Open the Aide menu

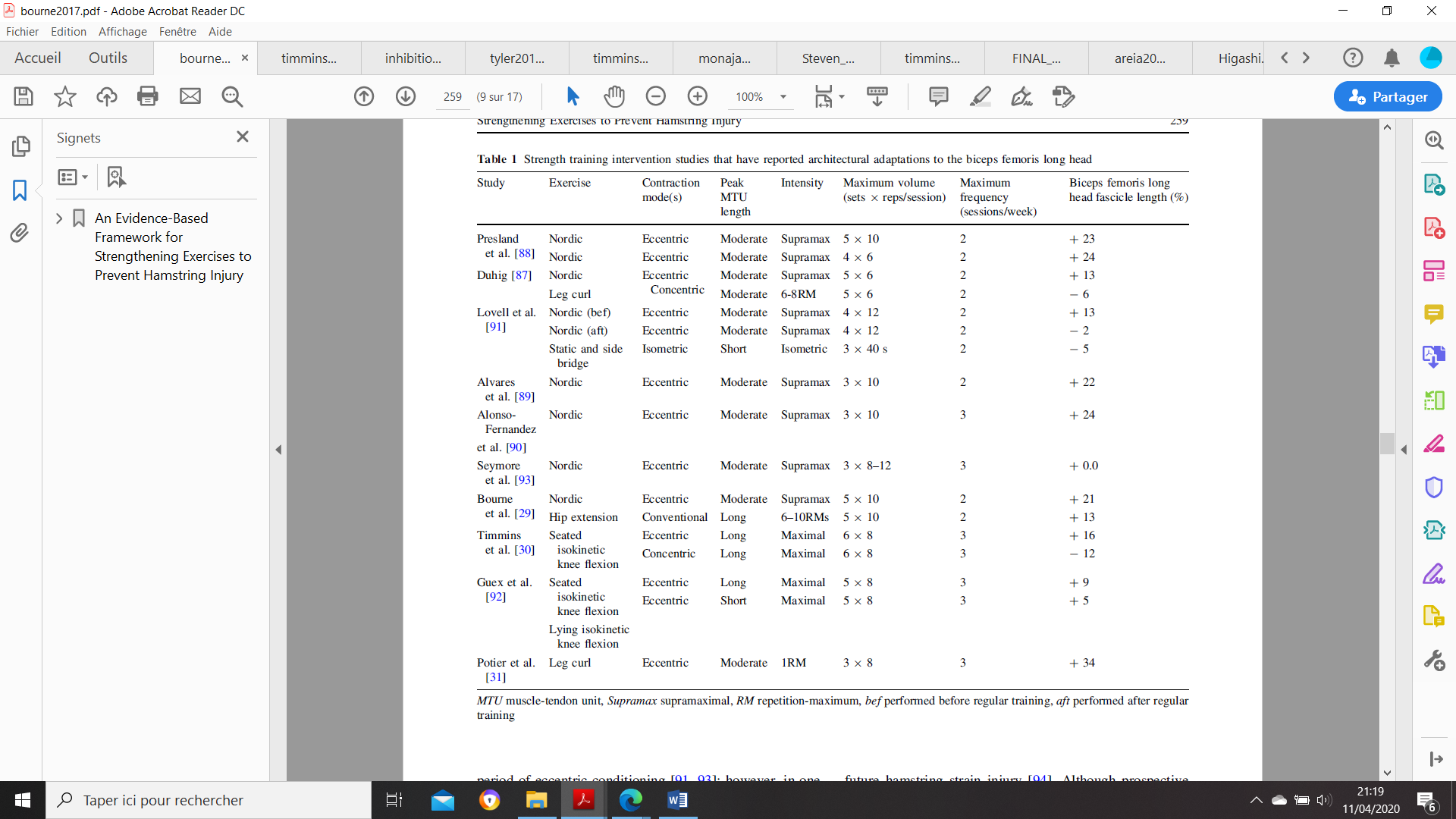click(x=220, y=31)
